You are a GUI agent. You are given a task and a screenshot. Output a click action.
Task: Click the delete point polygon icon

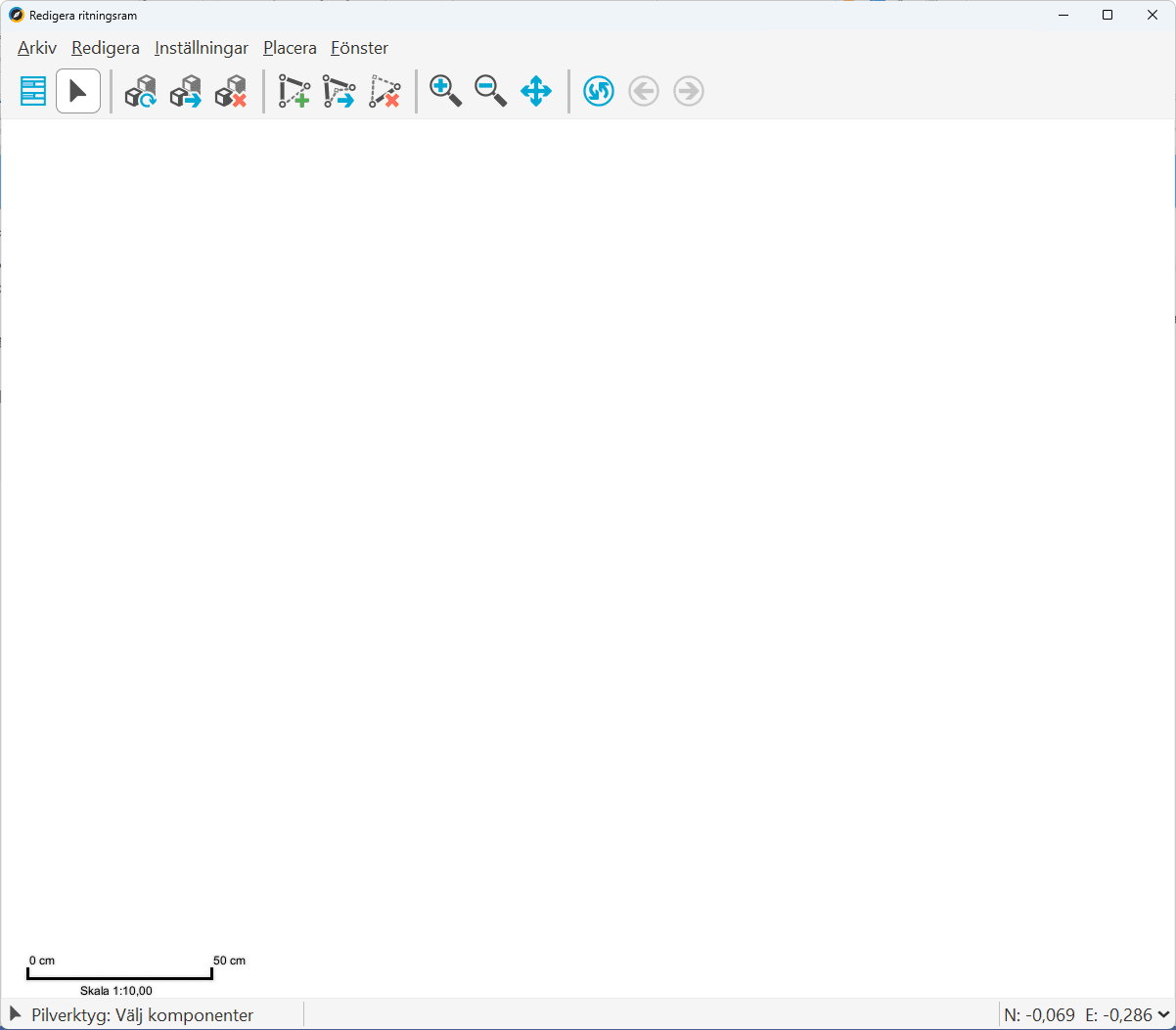384,92
